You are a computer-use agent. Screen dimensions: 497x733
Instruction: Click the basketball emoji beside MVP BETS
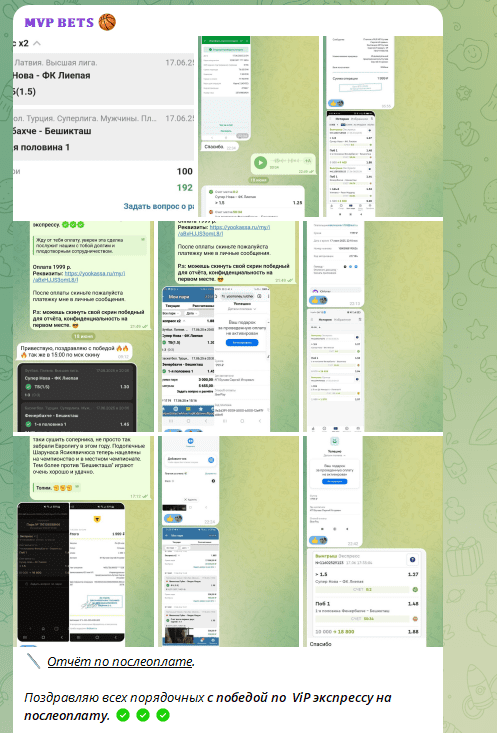tap(107, 22)
